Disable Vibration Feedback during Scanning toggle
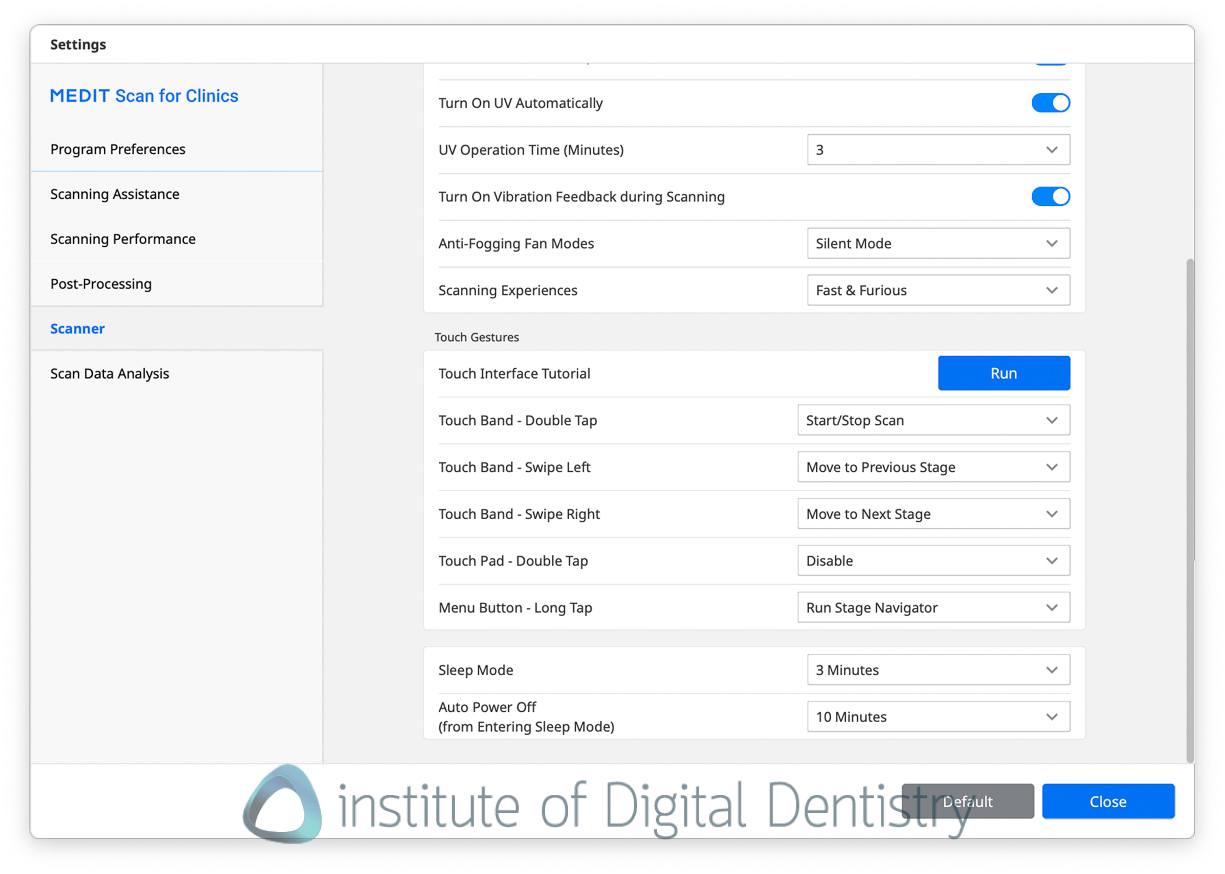Image resolution: width=1225 pixels, height=874 pixels. [x=1050, y=197]
